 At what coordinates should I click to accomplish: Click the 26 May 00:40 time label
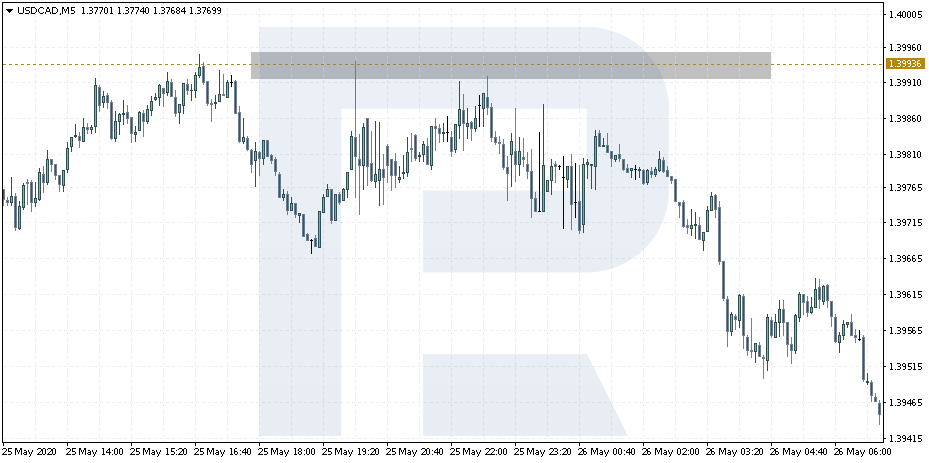607,452
